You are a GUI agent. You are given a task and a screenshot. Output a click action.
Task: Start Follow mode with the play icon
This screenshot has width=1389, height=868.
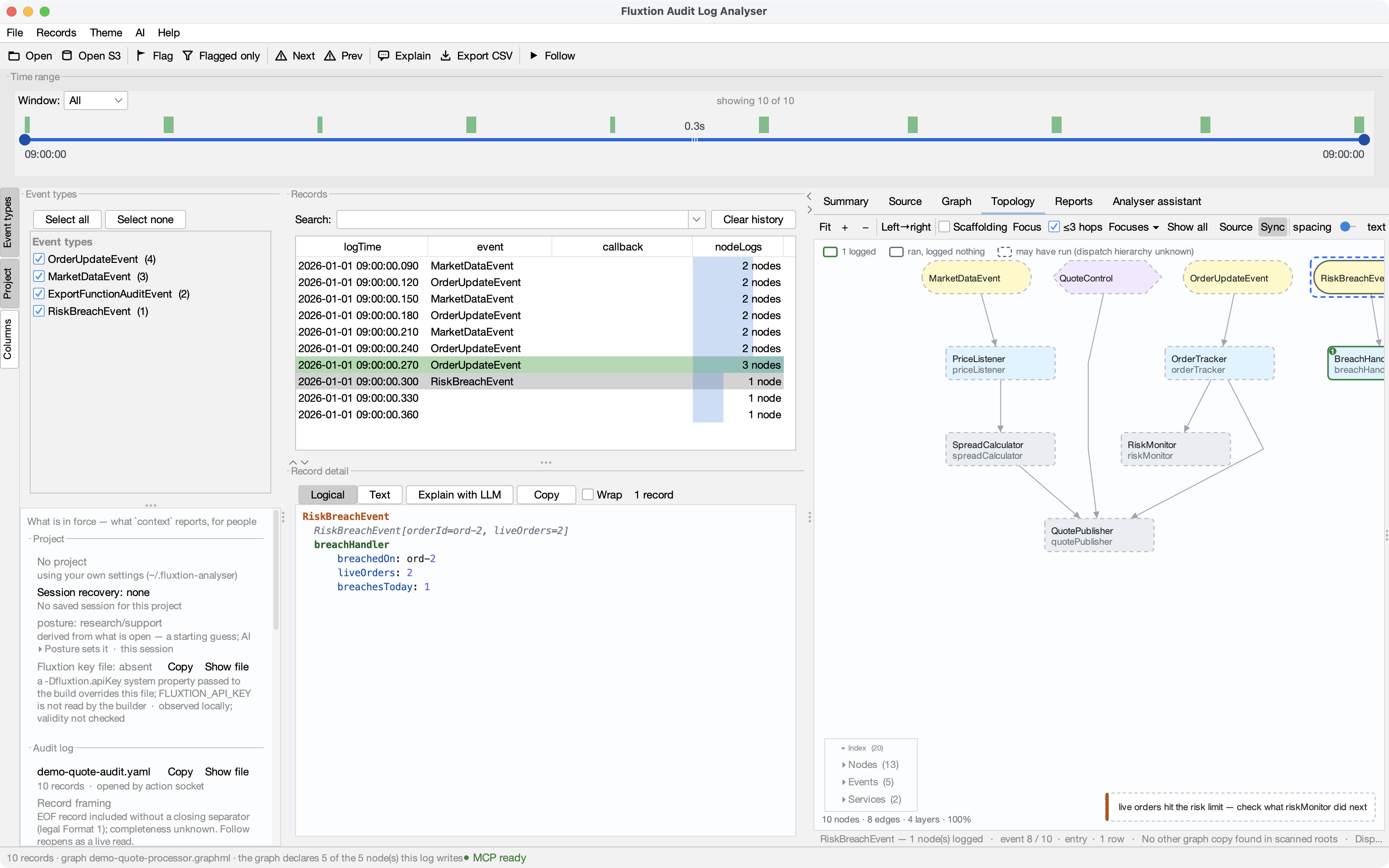[x=534, y=56]
